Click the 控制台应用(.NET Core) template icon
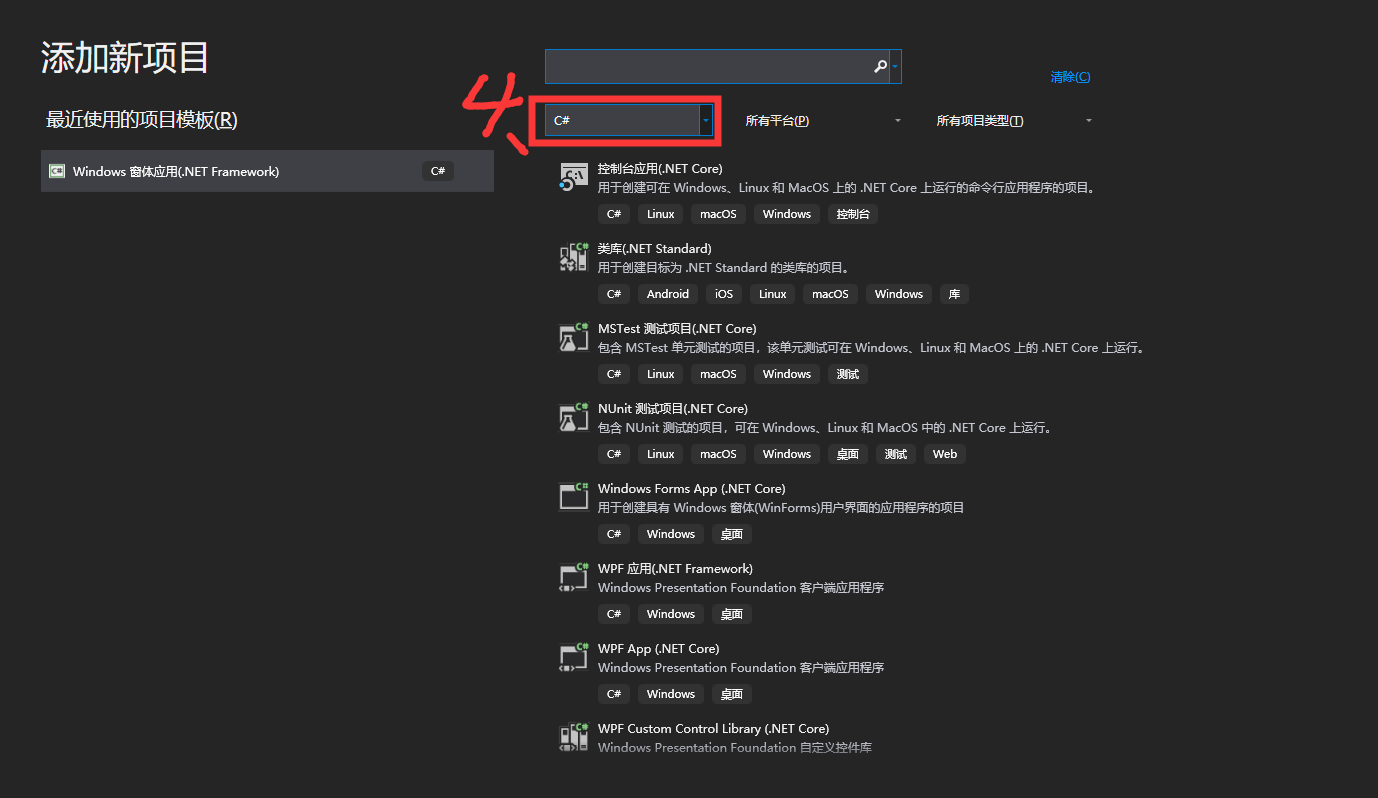1378x798 pixels. (572, 177)
